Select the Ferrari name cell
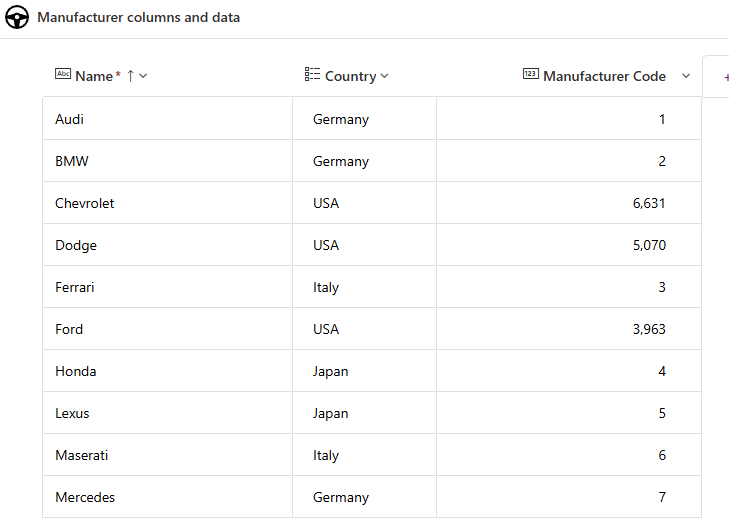 tap(75, 287)
